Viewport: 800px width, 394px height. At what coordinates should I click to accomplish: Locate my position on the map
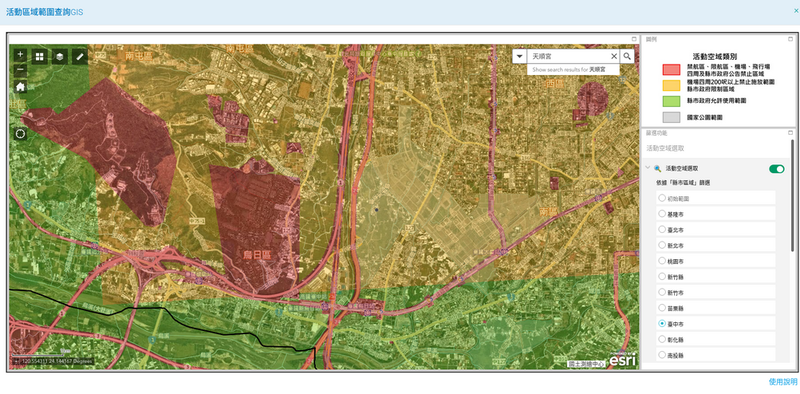[x=20, y=134]
